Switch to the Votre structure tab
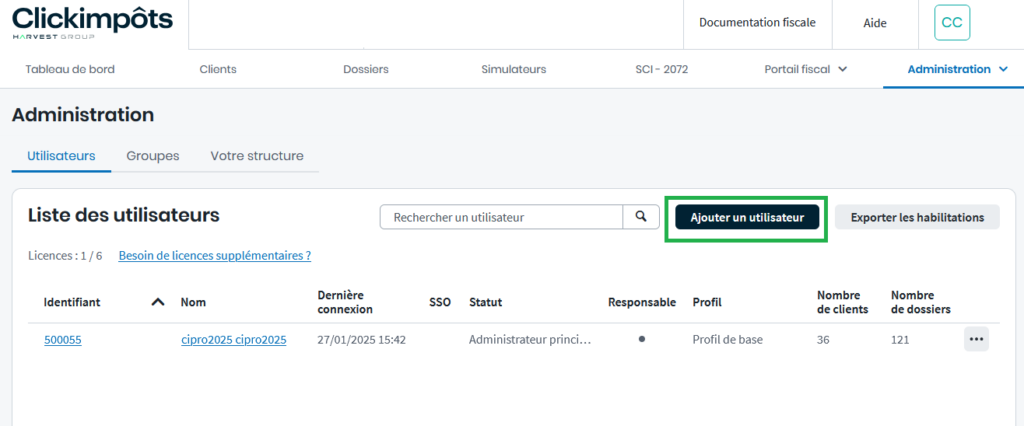Image resolution: width=1024 pixels, height=426 pixels. point(256,156)
